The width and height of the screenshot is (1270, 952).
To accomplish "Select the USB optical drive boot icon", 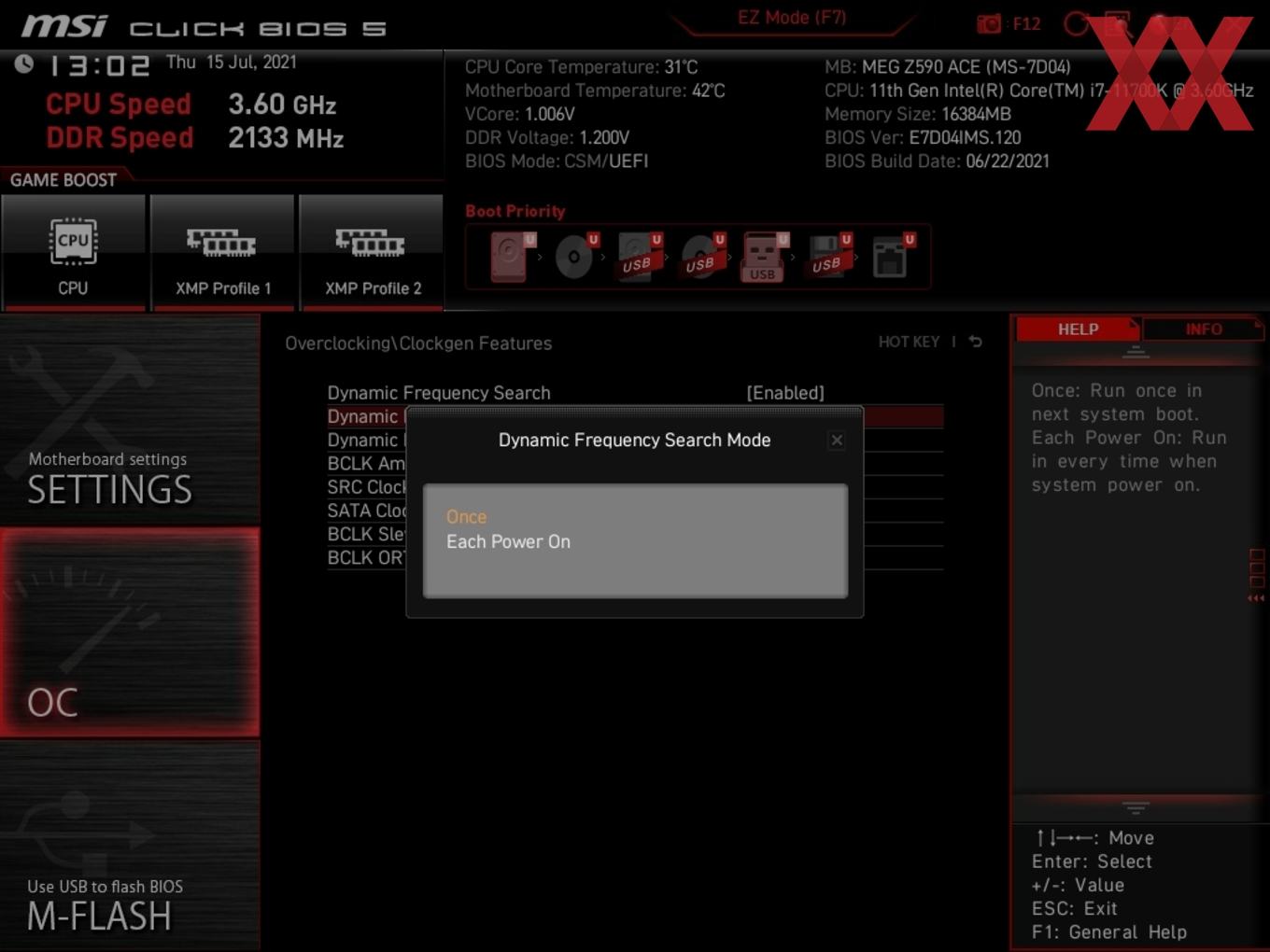I will tap(702, 256).
